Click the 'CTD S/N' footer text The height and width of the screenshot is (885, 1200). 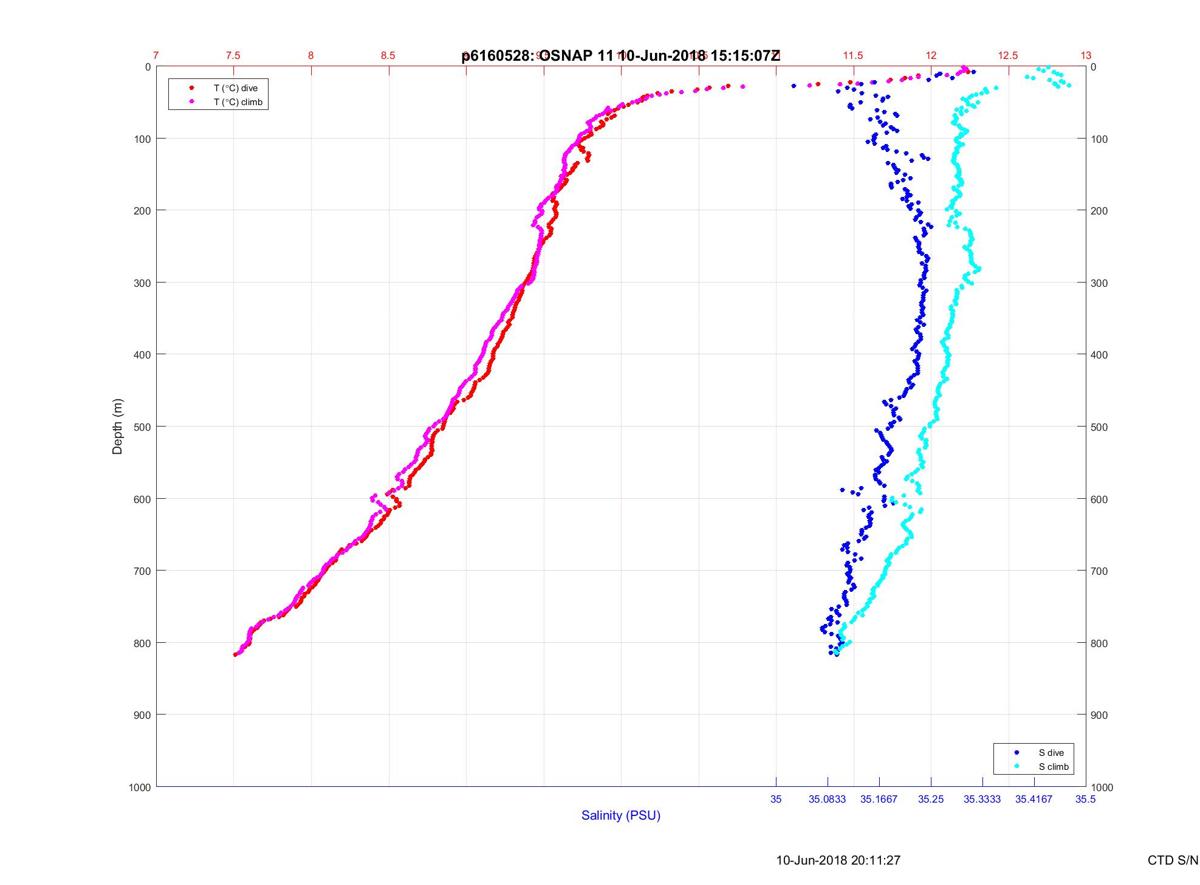coord(1173,860)
